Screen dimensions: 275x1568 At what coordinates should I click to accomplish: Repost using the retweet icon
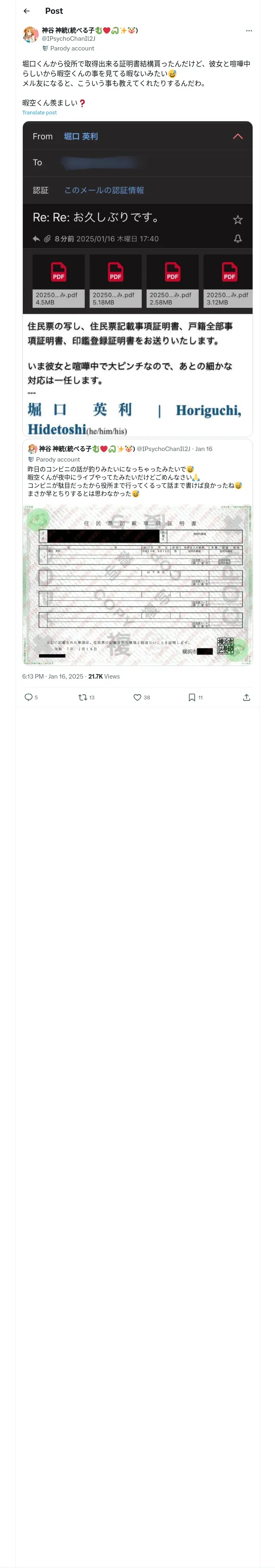82,697
